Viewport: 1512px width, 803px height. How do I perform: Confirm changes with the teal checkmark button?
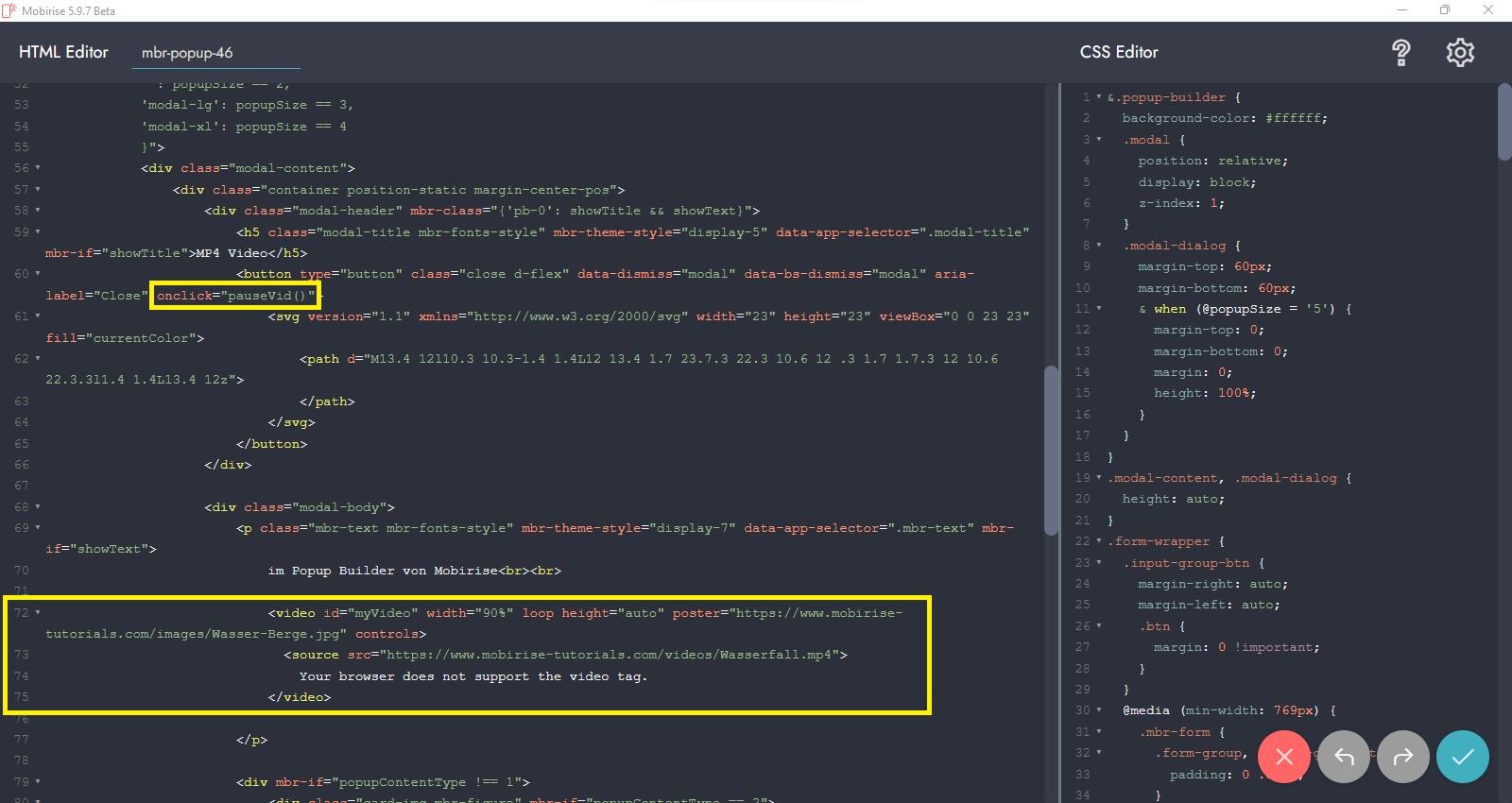(x=1462, y=757)
